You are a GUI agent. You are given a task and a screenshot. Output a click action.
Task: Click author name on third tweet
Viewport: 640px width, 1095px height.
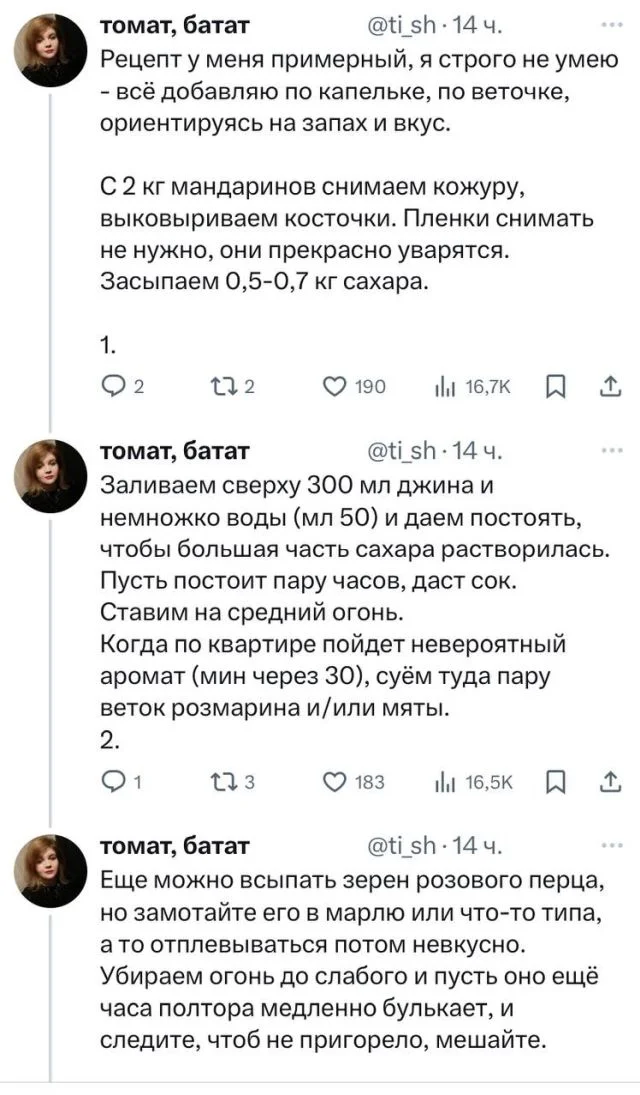[x=176, y=847]
